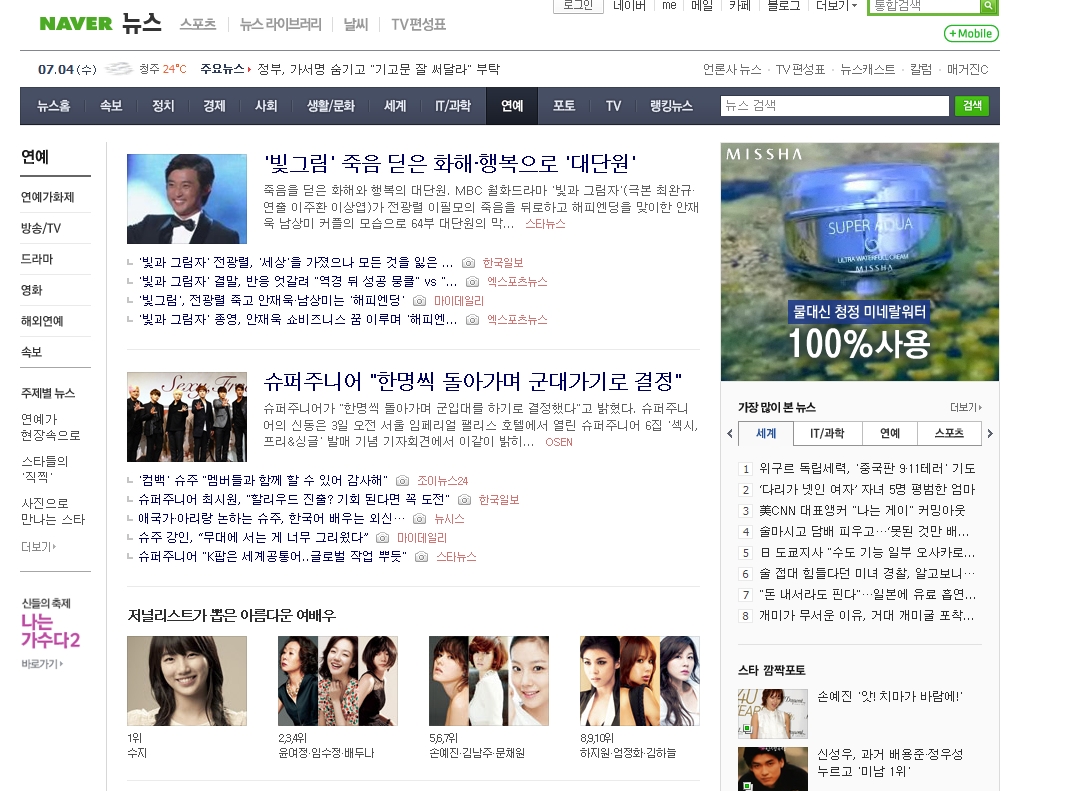This screenshot has height=791, width=1088.
Task: Open TV편성표 link beside 날씨
Action: 418,24
